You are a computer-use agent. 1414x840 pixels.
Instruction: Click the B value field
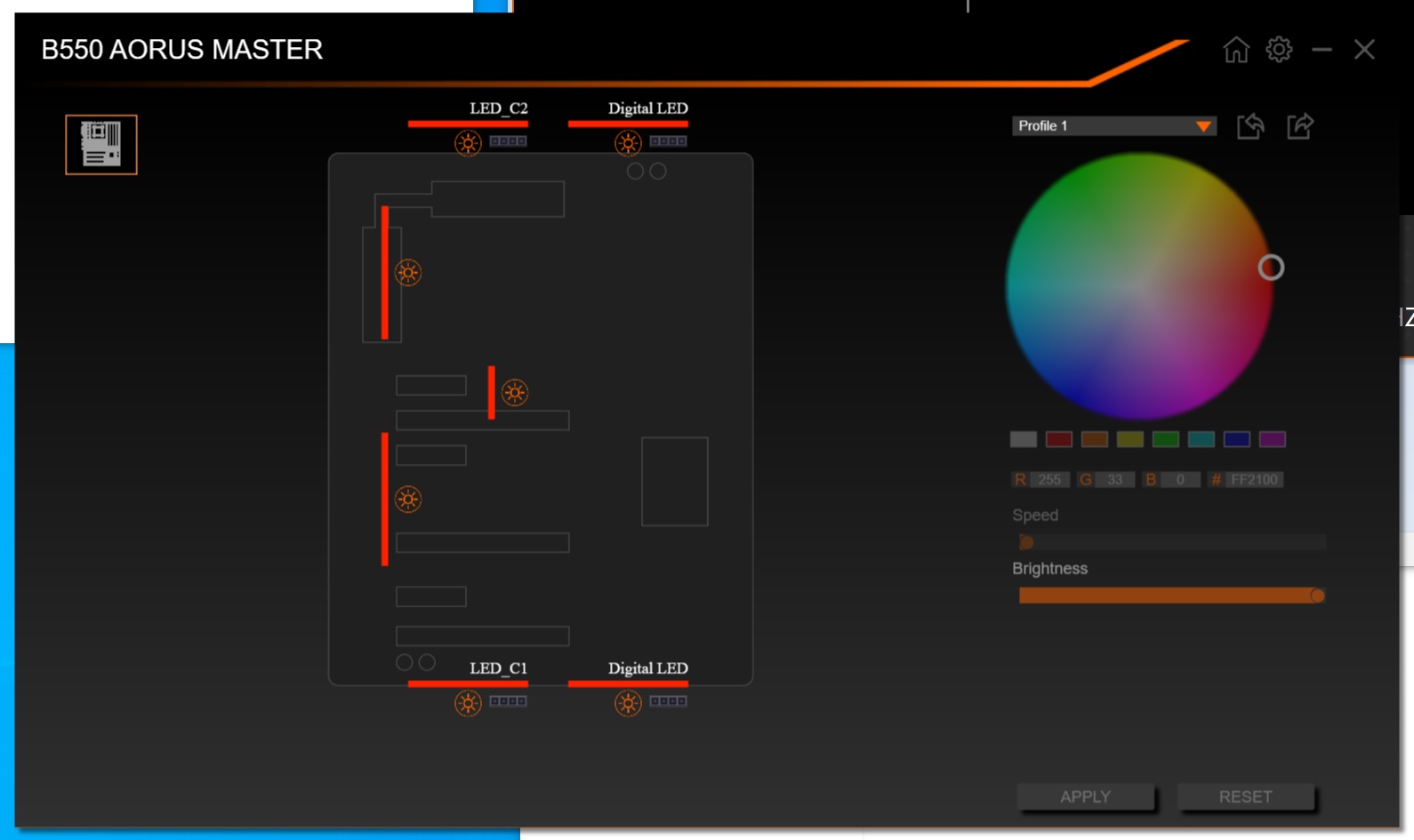(1180, 480)
